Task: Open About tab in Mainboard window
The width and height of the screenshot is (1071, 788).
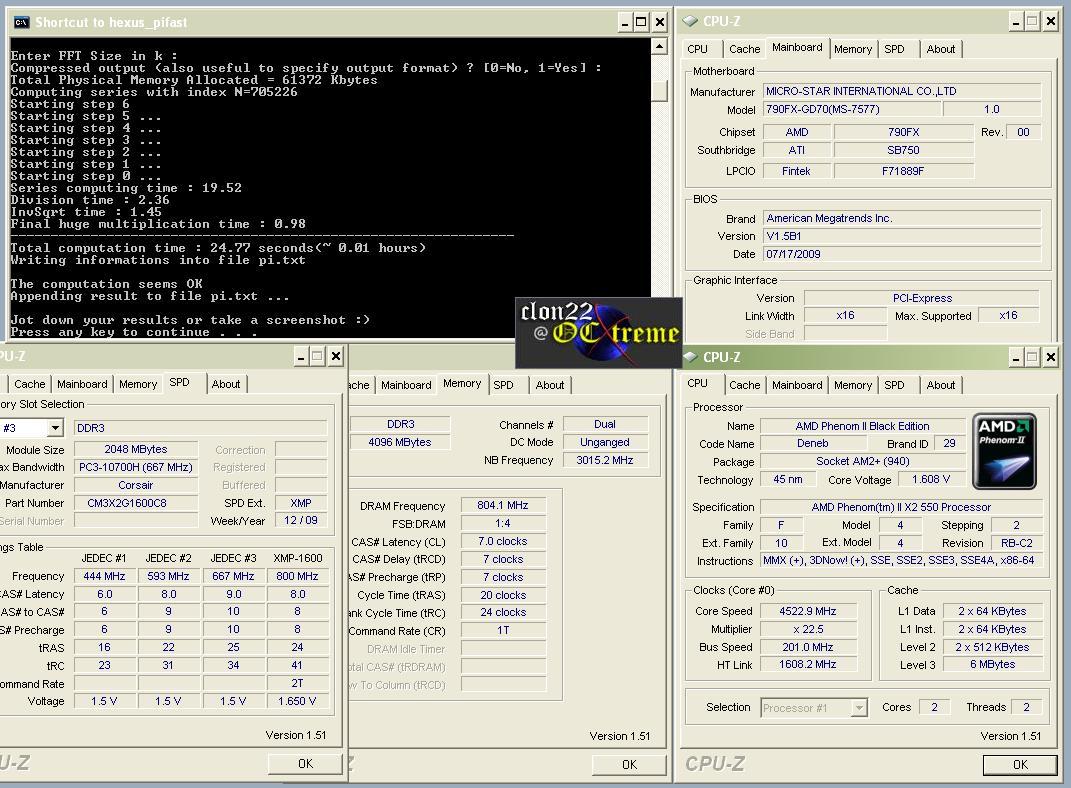Action: [941, 49]
